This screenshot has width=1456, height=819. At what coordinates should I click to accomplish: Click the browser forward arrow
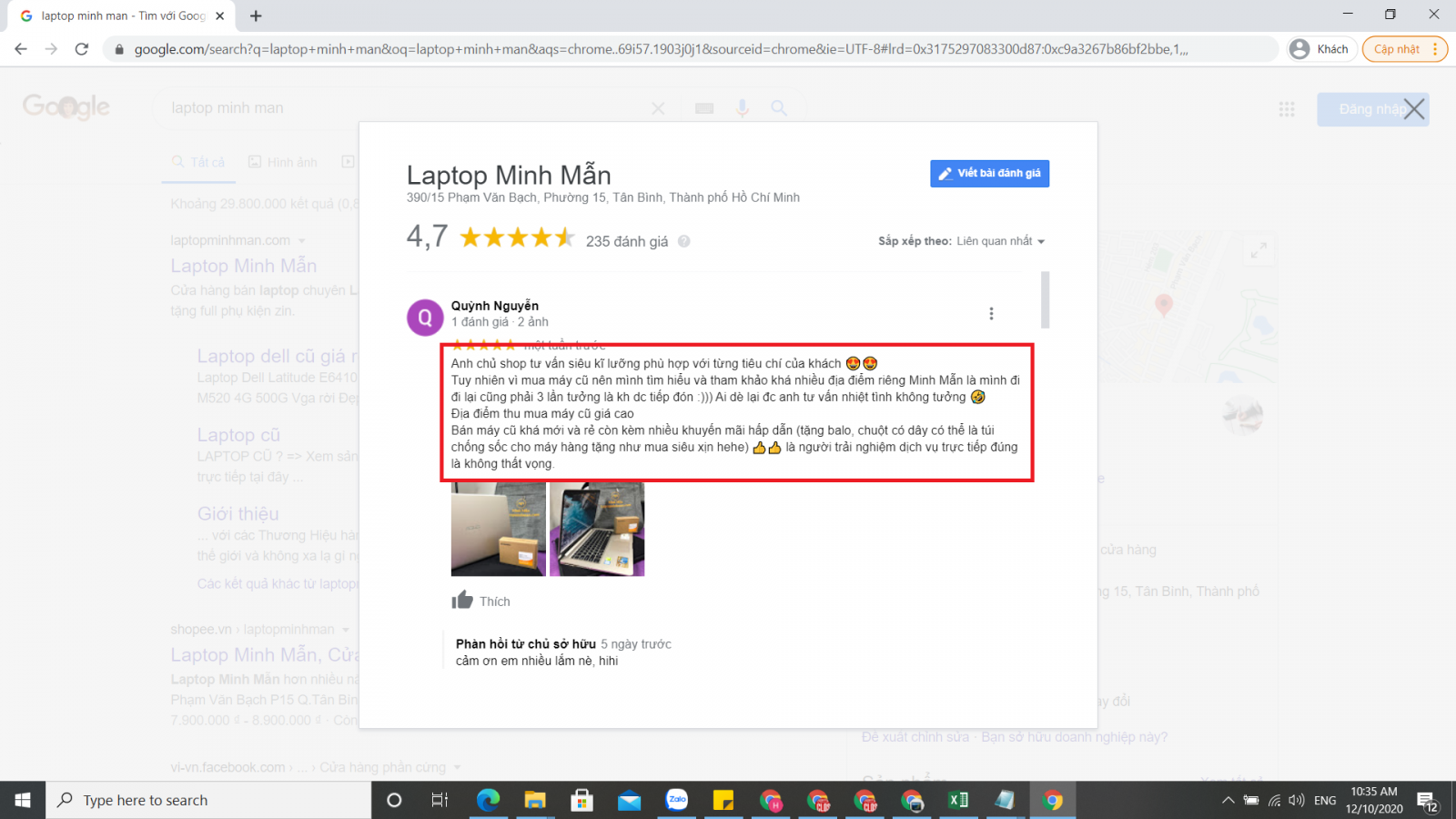(51, 49)
